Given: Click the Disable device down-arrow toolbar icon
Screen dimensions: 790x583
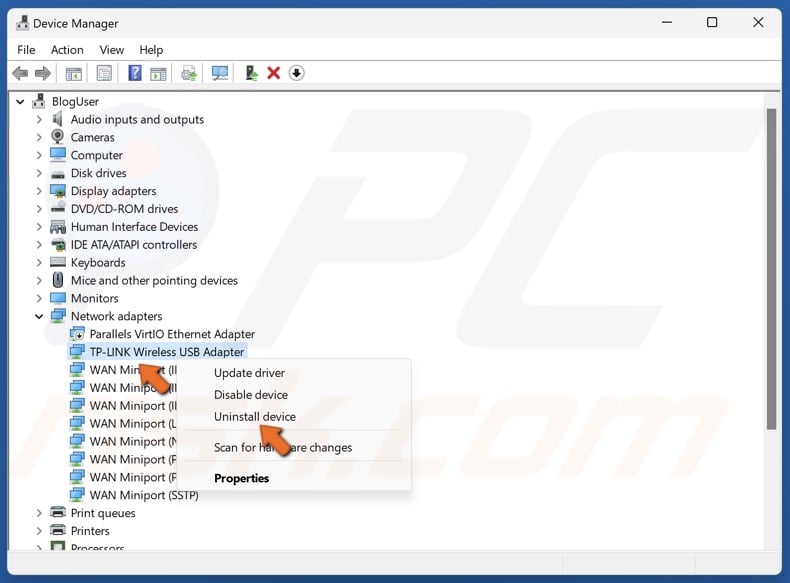Looking at the screenshot, I should (296, 73).
